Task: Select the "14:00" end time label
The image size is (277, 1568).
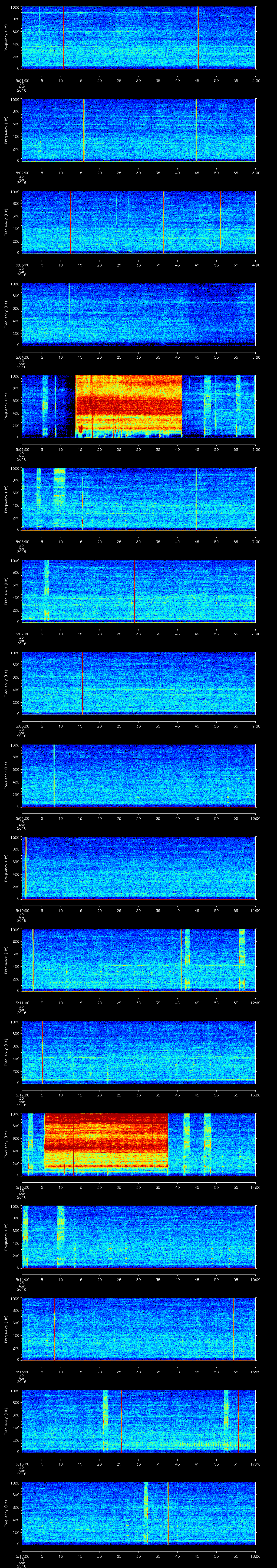Action: click(255, 1187)
